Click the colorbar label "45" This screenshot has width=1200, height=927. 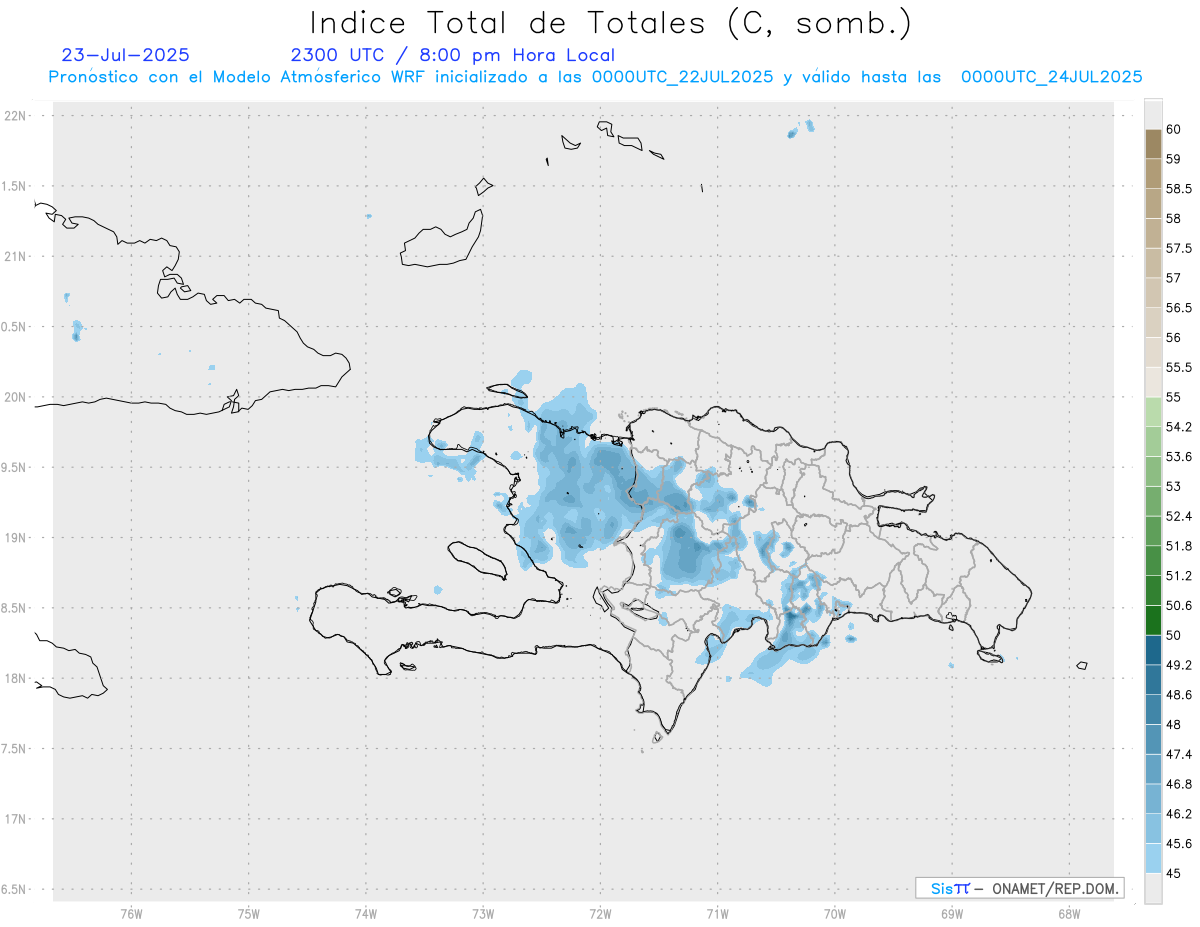click(1173, 873)
